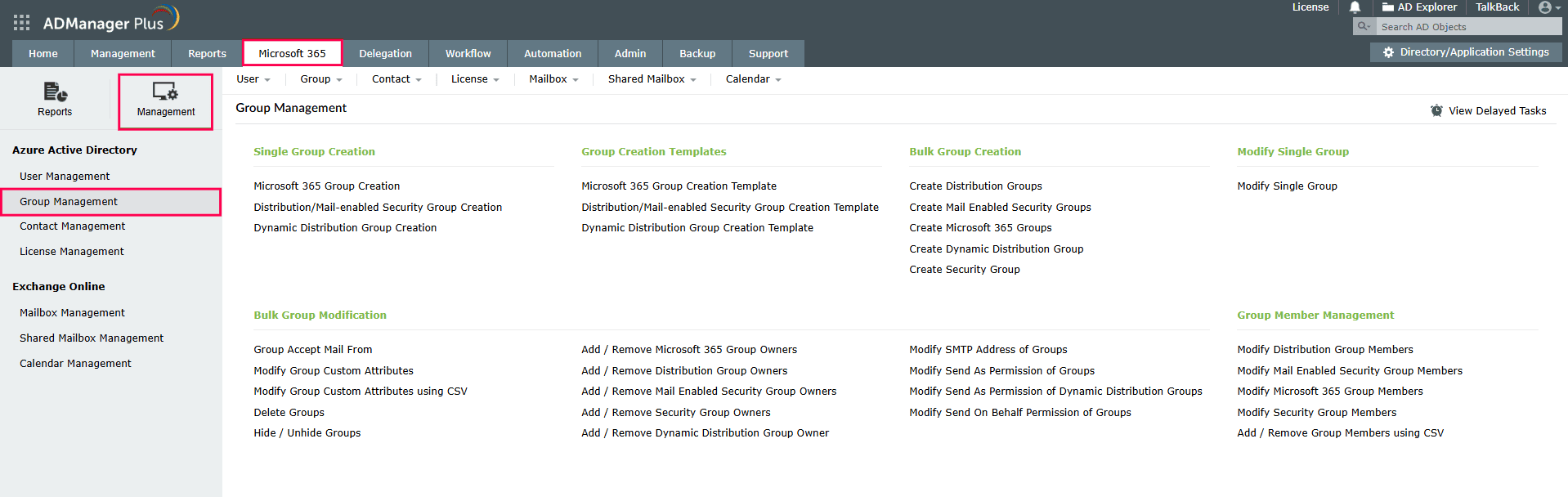Click the ADManager Plus logo

[x=110, y=20]
